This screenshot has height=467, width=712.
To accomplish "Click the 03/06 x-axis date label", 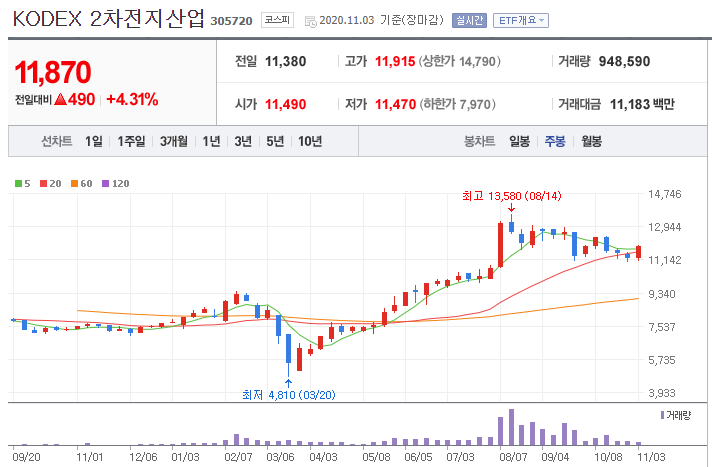I will point(280,457).
